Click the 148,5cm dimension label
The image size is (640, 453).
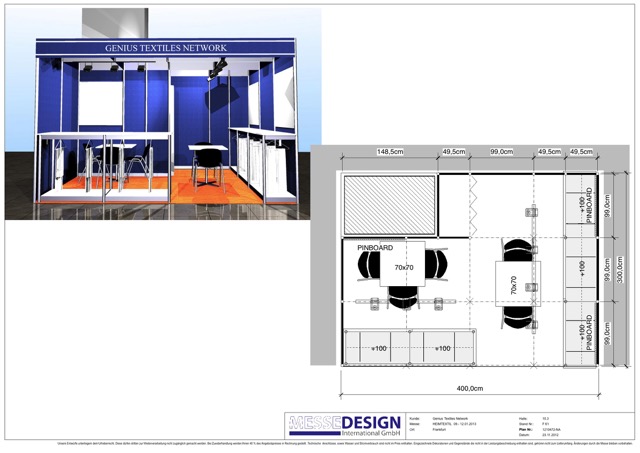(x=390, y=152)
